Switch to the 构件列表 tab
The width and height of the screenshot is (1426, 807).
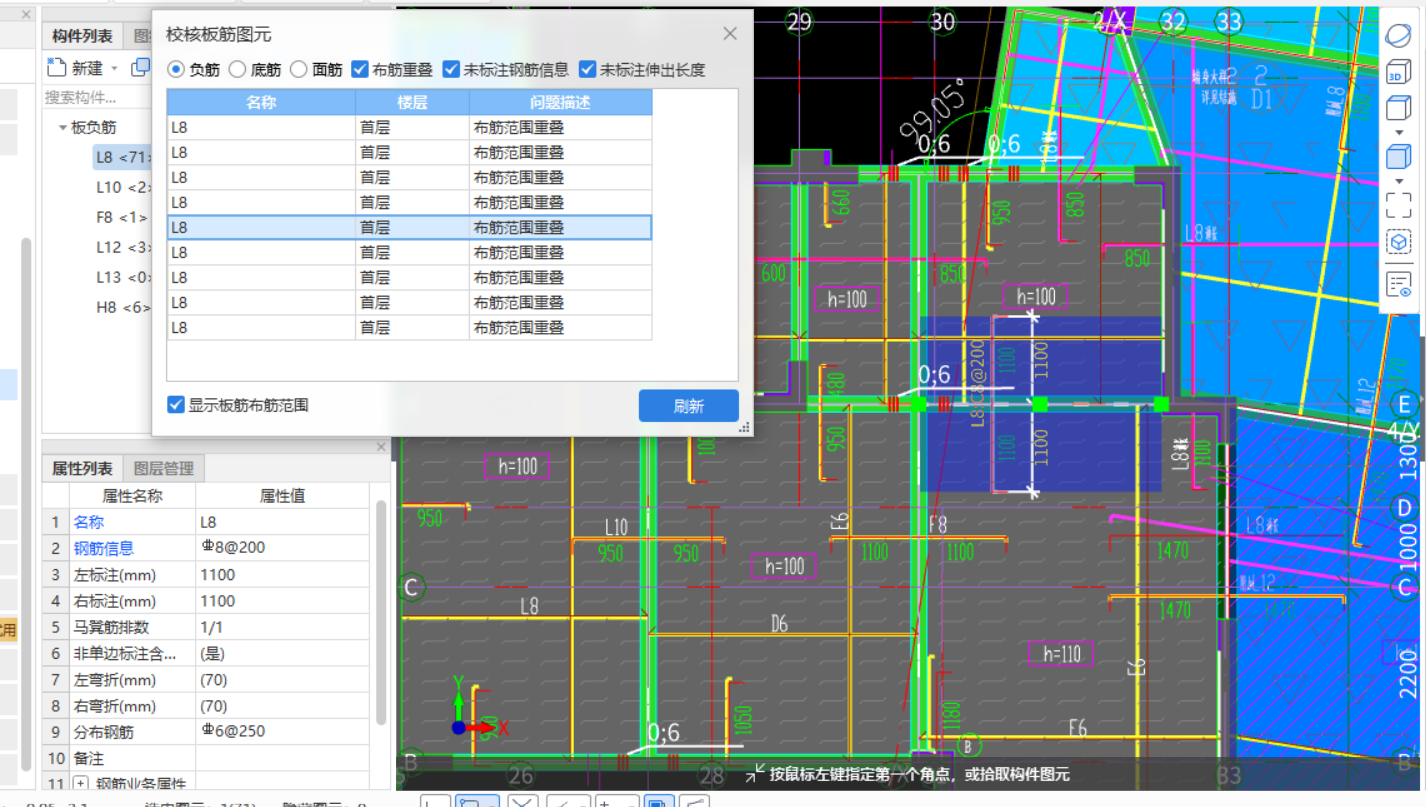(82, 36)
